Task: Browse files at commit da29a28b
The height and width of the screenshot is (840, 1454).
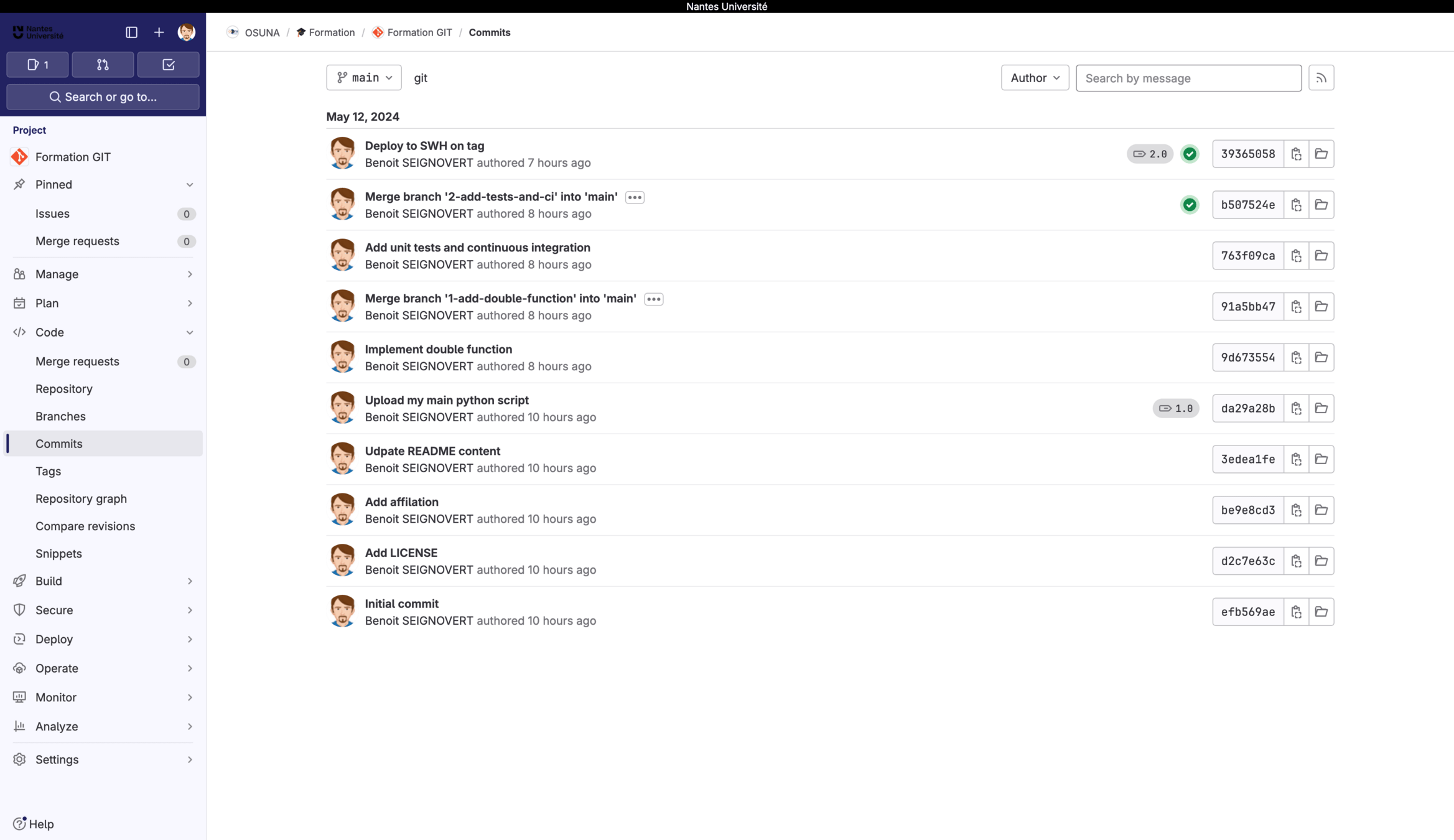Action: pos(1321,408)
